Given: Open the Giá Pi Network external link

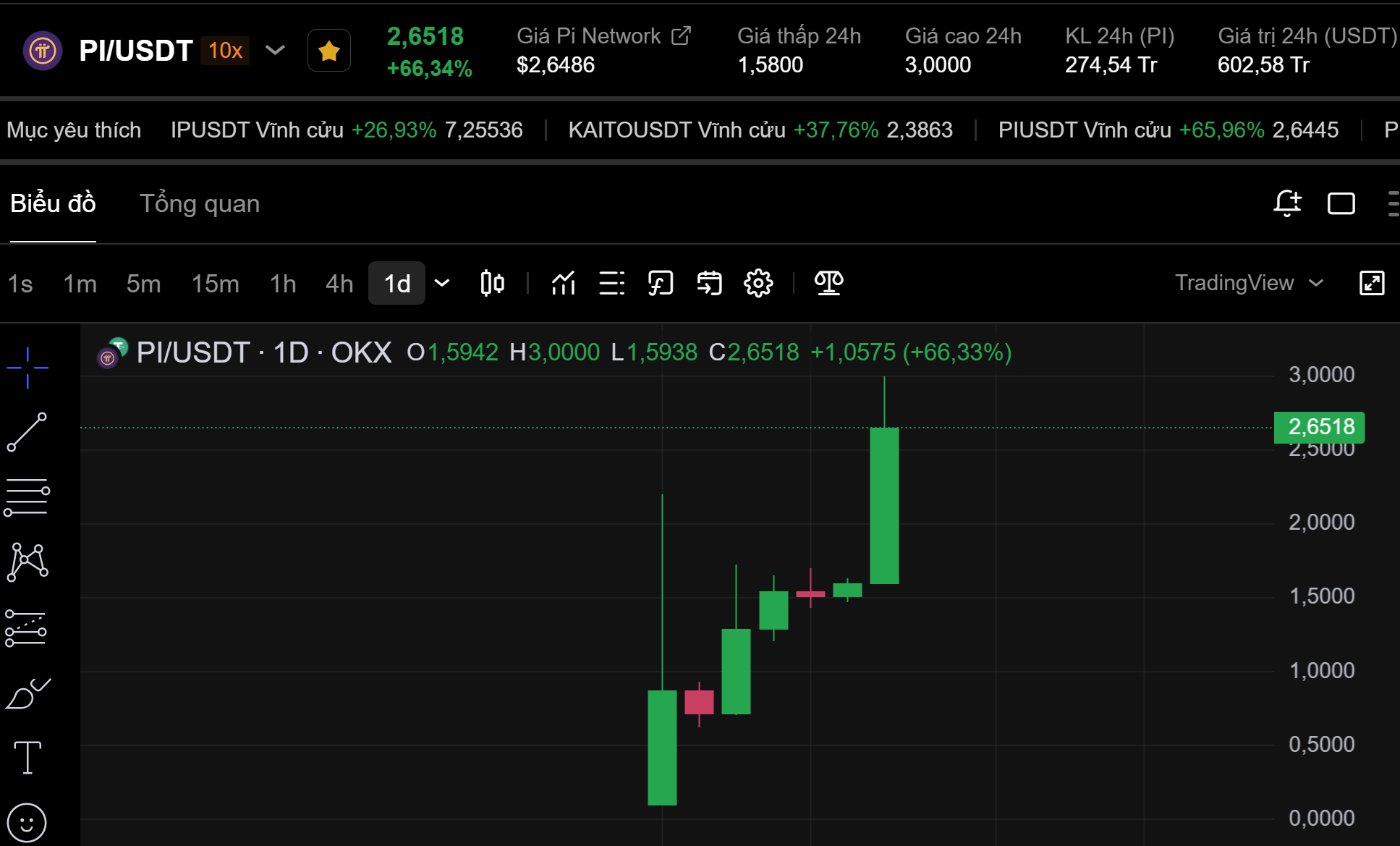Looking at the screenshot, I should click(681, 35).
